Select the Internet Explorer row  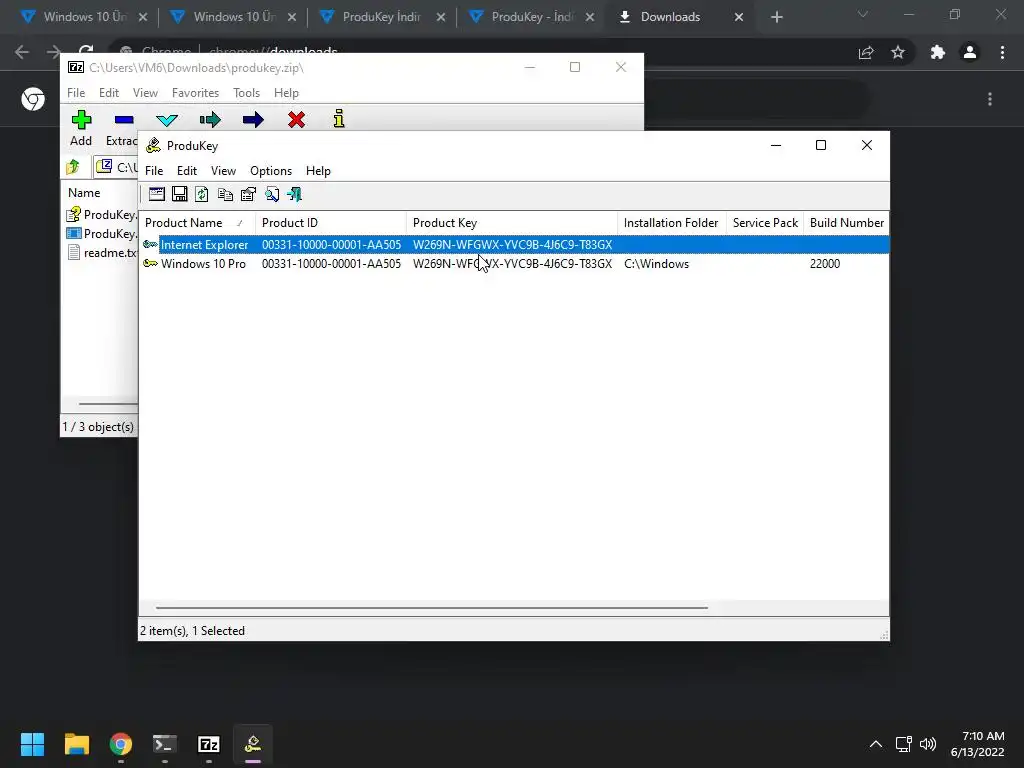[515, 244]
